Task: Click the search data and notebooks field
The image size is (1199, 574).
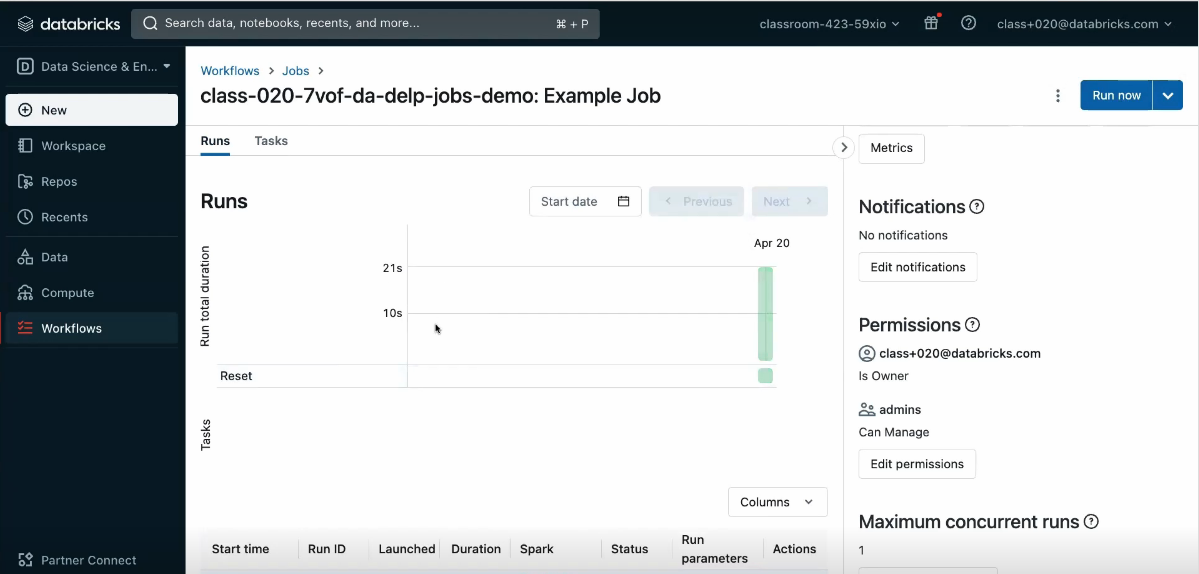Action: point(365,24)
